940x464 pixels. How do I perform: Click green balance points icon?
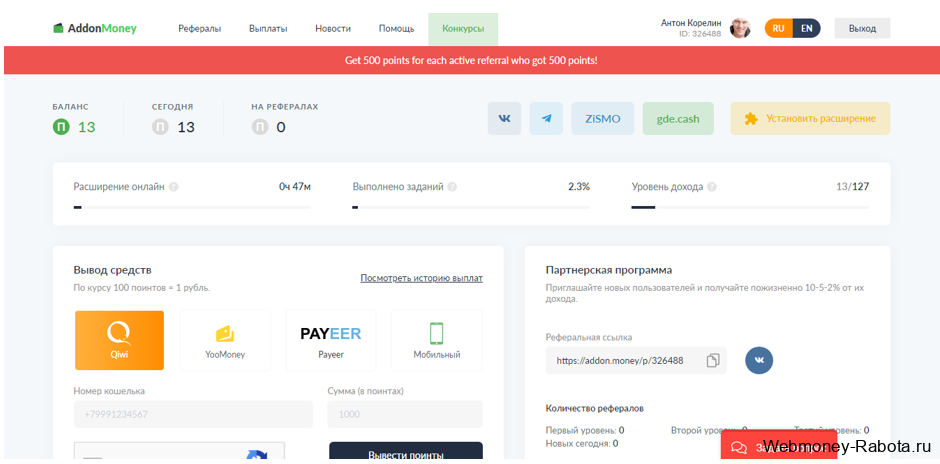coord(61,127)
